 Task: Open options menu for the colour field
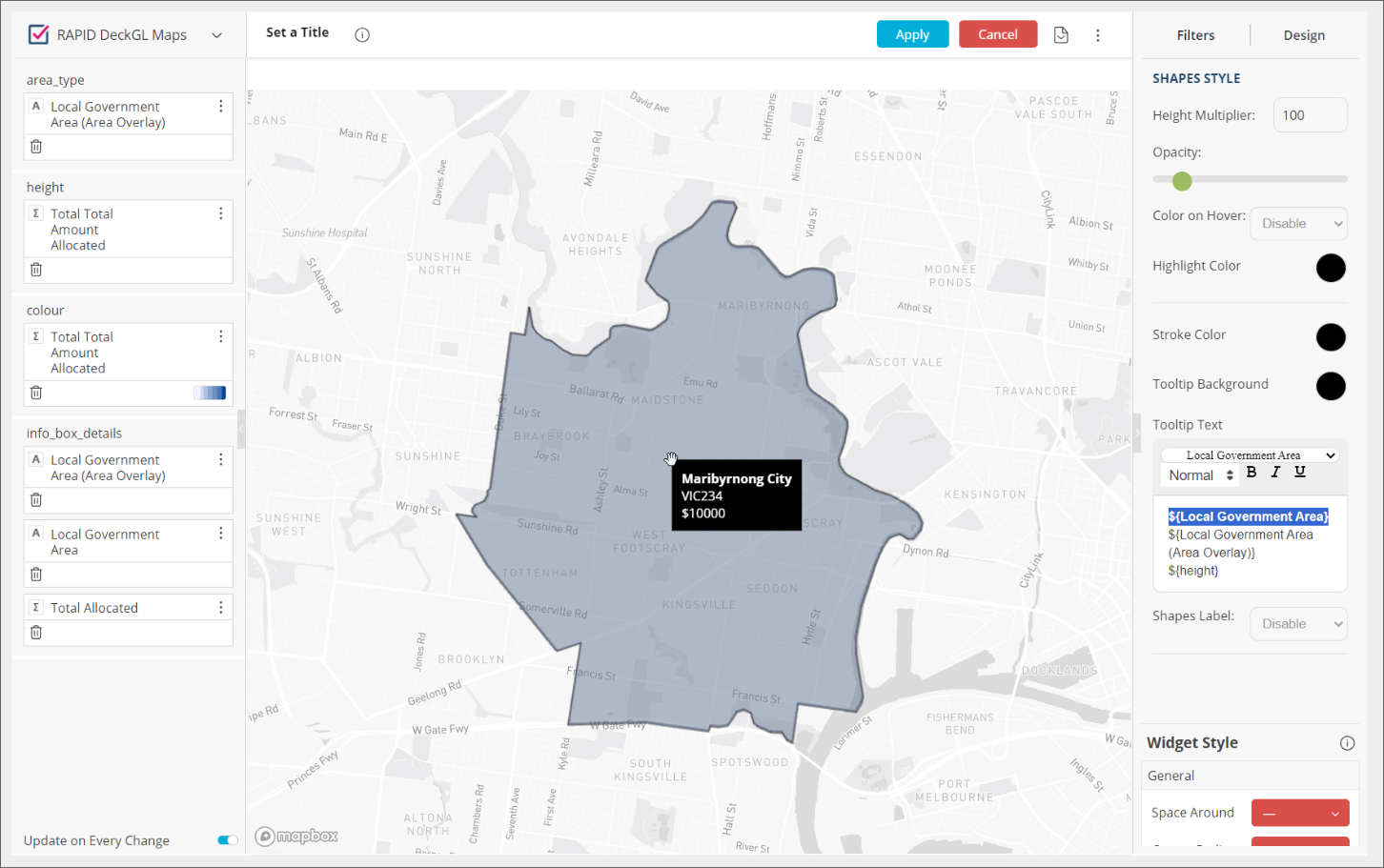(x=221, y=336)
